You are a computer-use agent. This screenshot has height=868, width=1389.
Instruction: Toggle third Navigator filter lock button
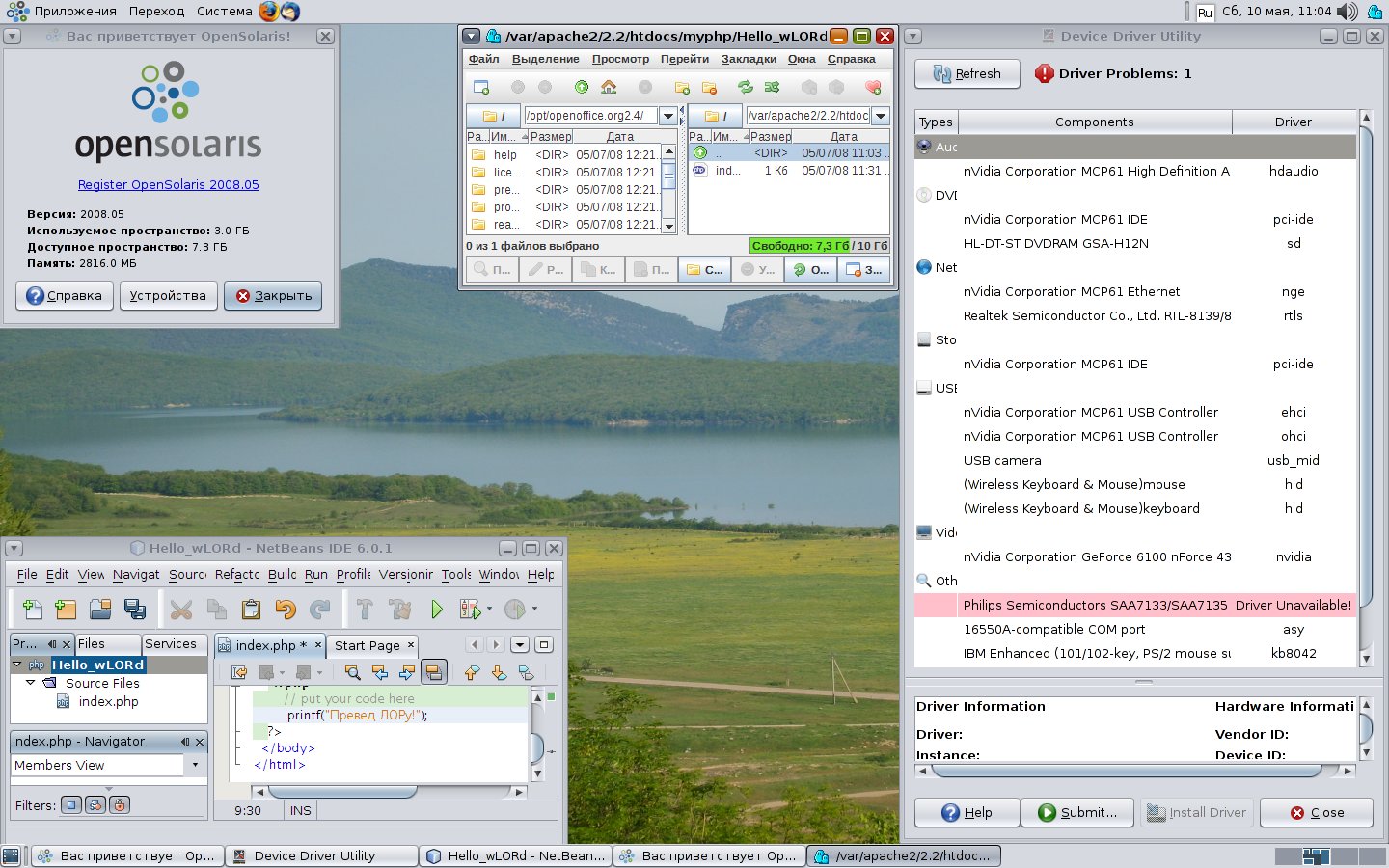120,804
